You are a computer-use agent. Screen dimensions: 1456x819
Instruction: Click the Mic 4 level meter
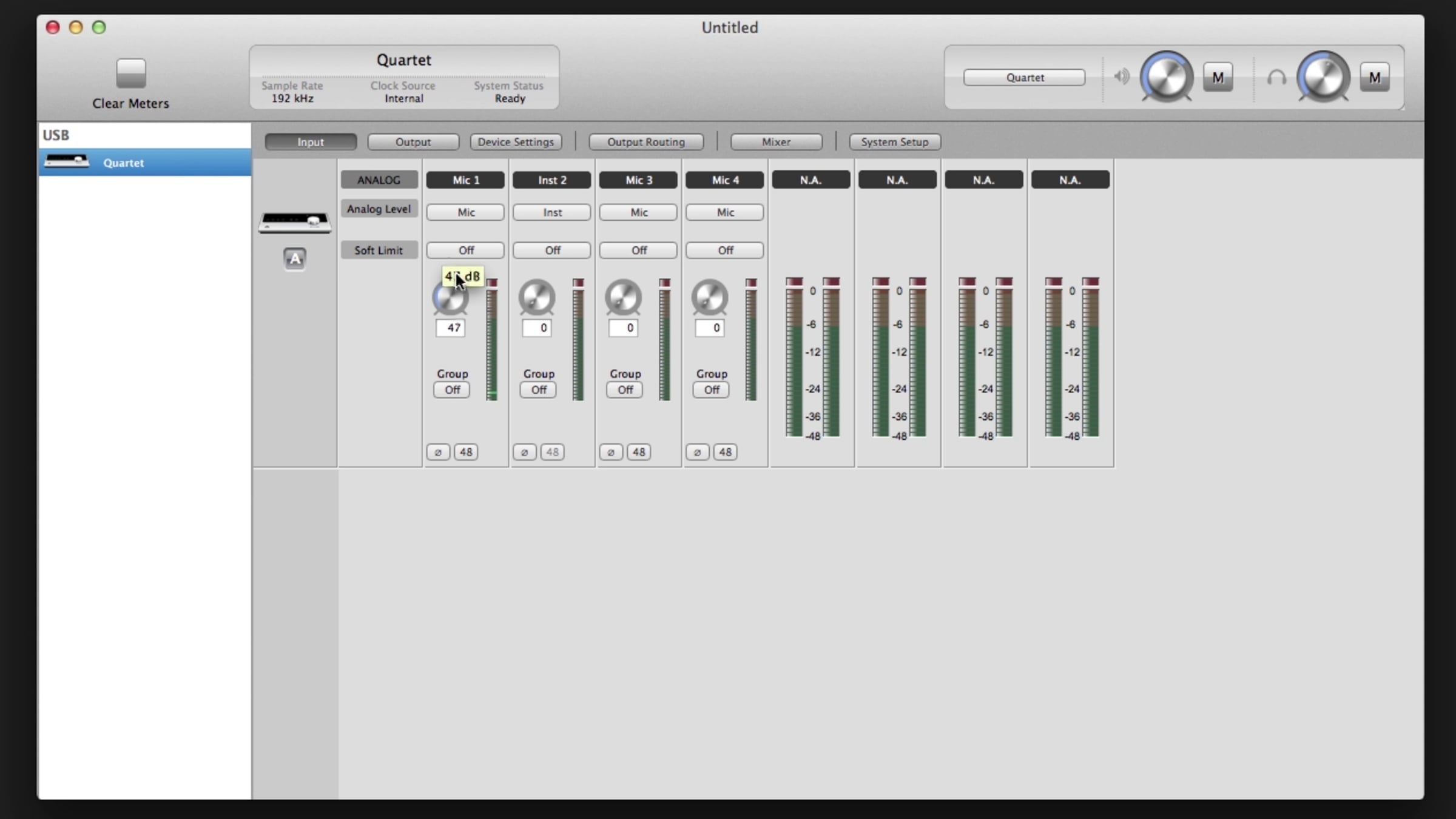tap(751, 340)
